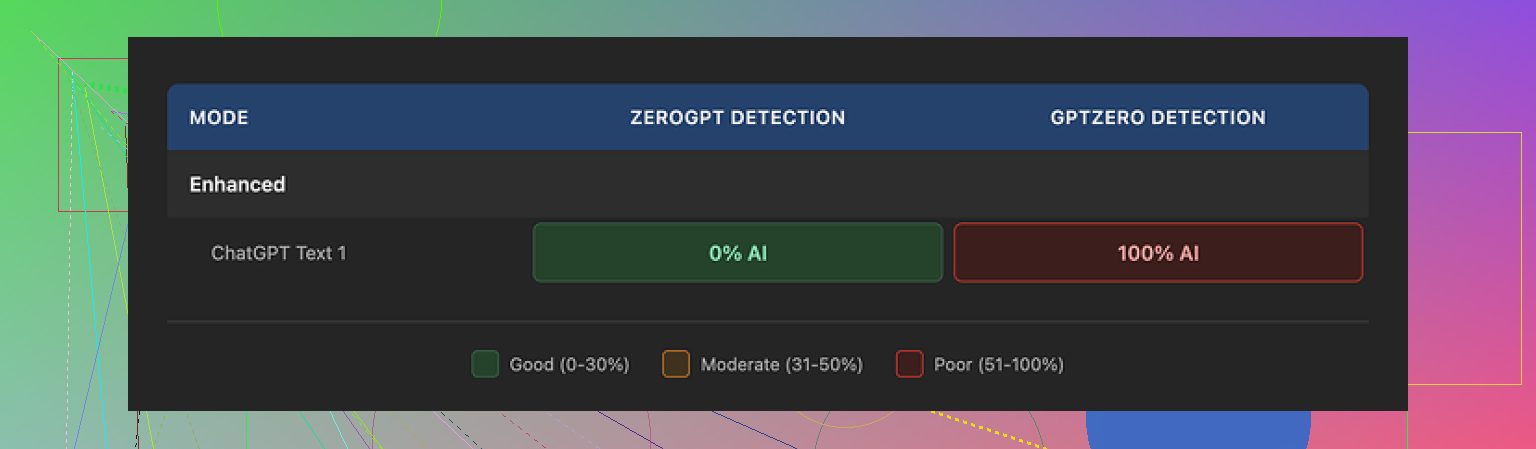
Task: Click the GPTZERO DETECTION column header
Action: pyautogui.click(x=1158, y=118)
